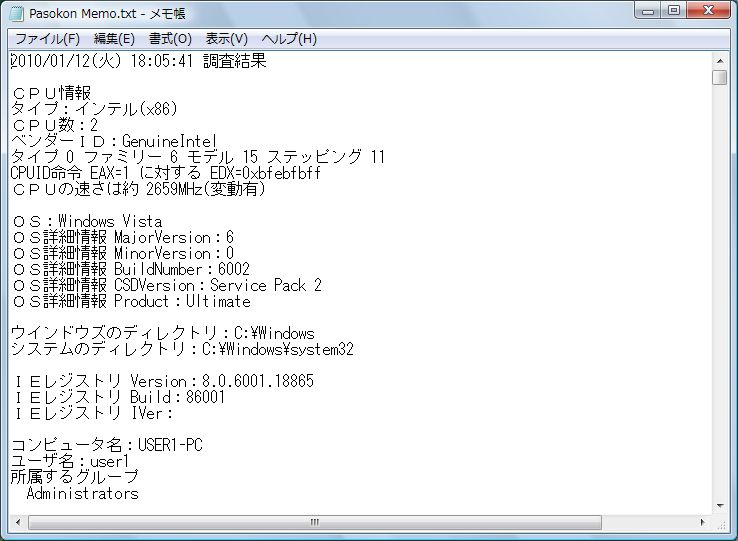Viewport: 738px width, 541px height.
Task: Open the 編集(E) menu
Action: point(114,39)
